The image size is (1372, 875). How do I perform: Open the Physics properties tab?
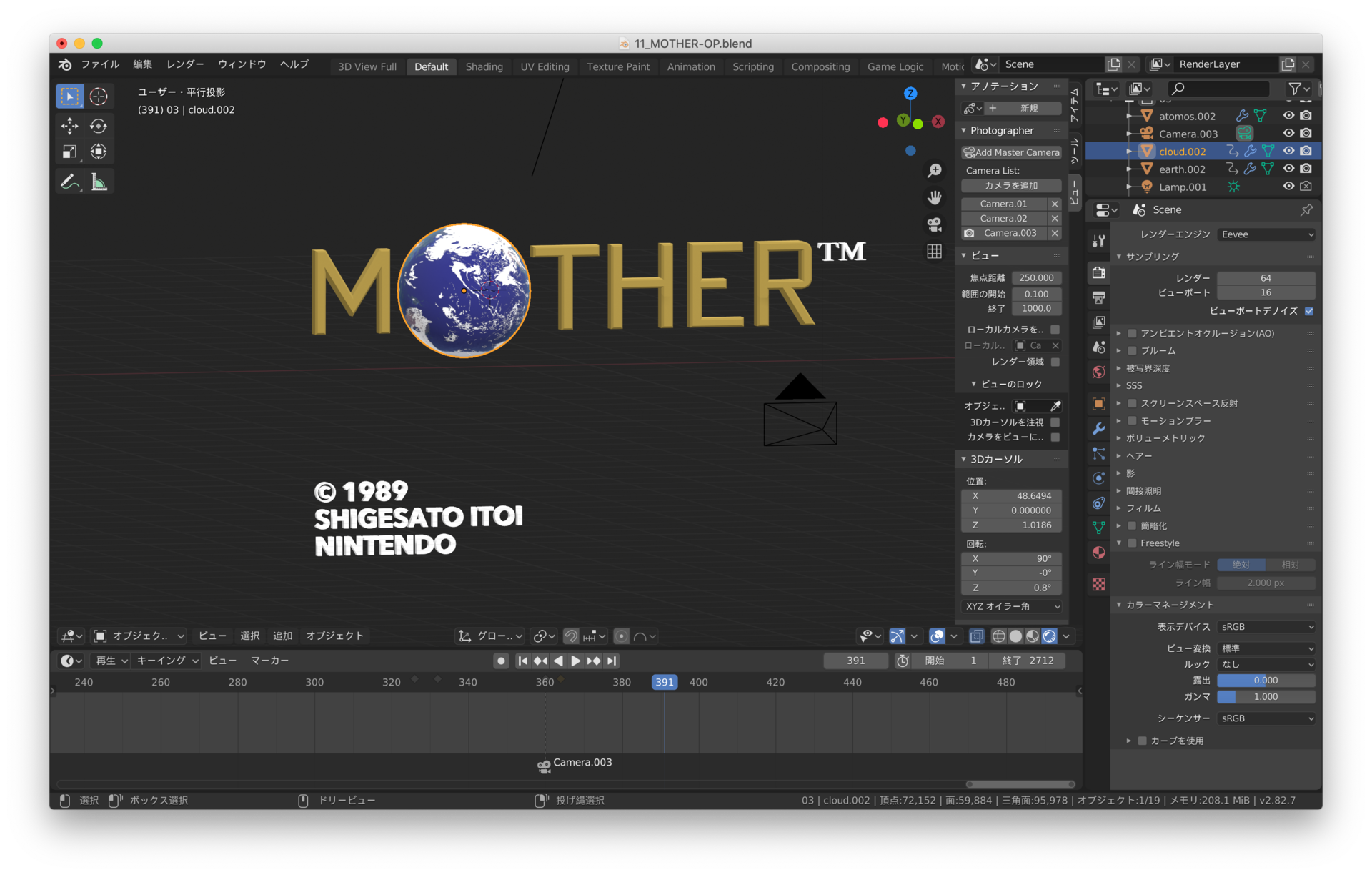(x=1098, y=478)
